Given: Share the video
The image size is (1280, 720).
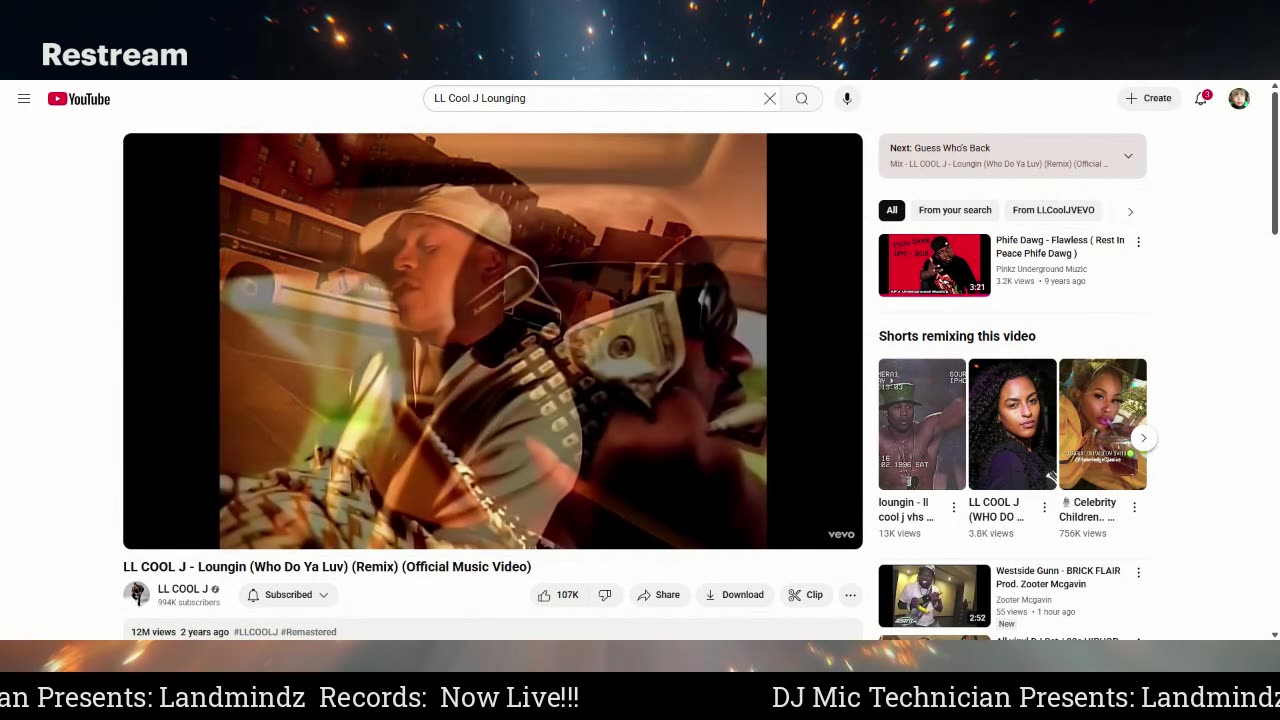Looking at the screenshot, I should [x=659, y=595].
